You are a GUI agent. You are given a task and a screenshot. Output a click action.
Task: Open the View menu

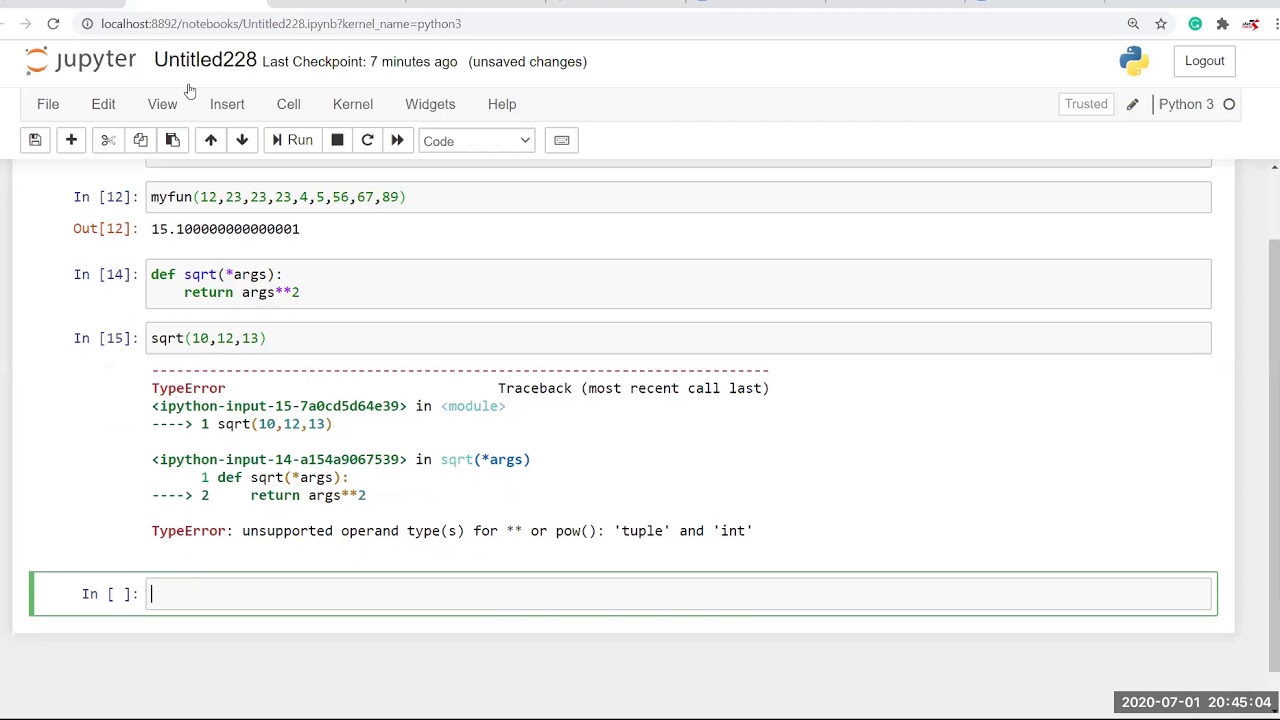point(162,104)
